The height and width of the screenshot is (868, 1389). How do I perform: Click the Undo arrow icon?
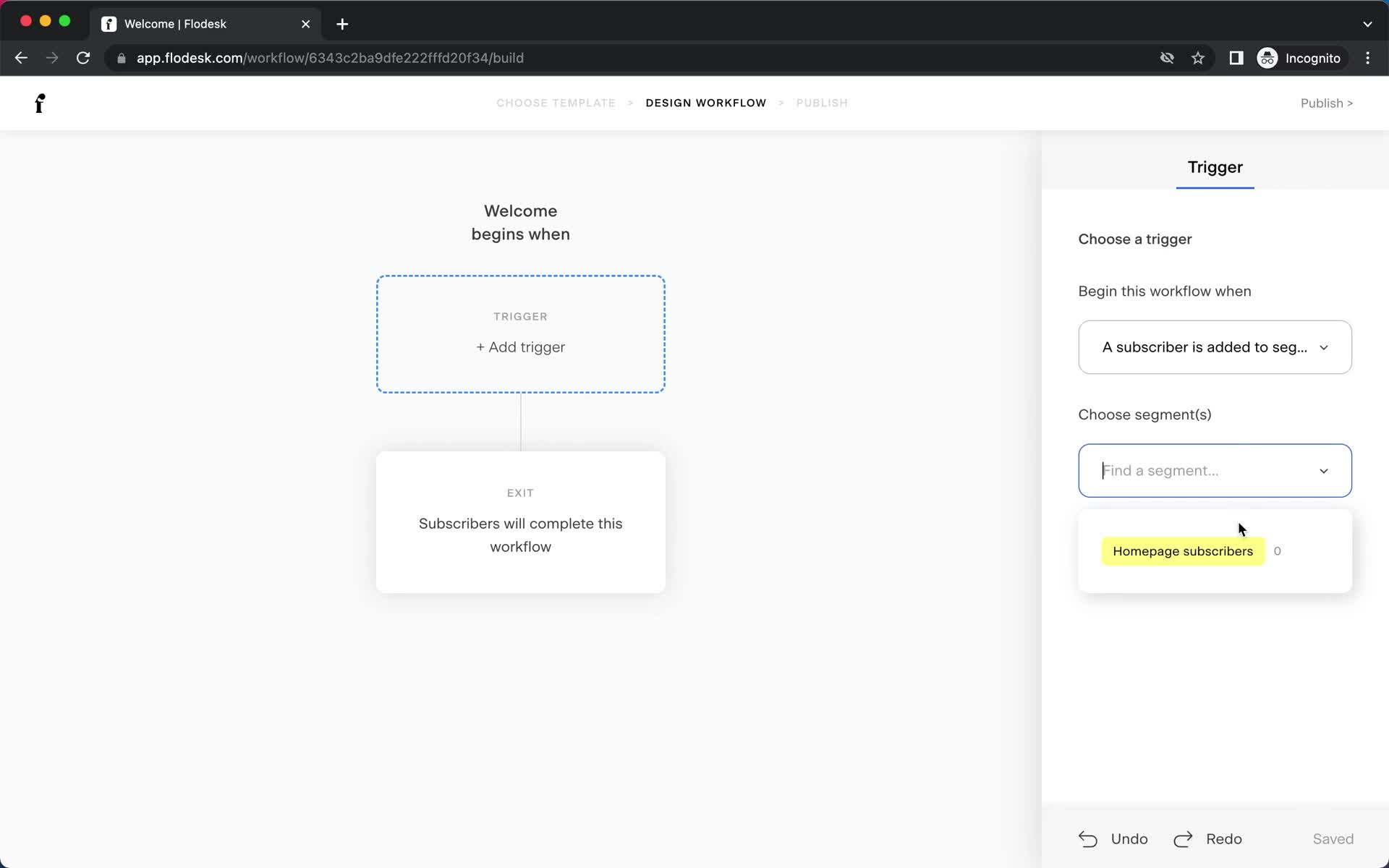click(1088, 838)
